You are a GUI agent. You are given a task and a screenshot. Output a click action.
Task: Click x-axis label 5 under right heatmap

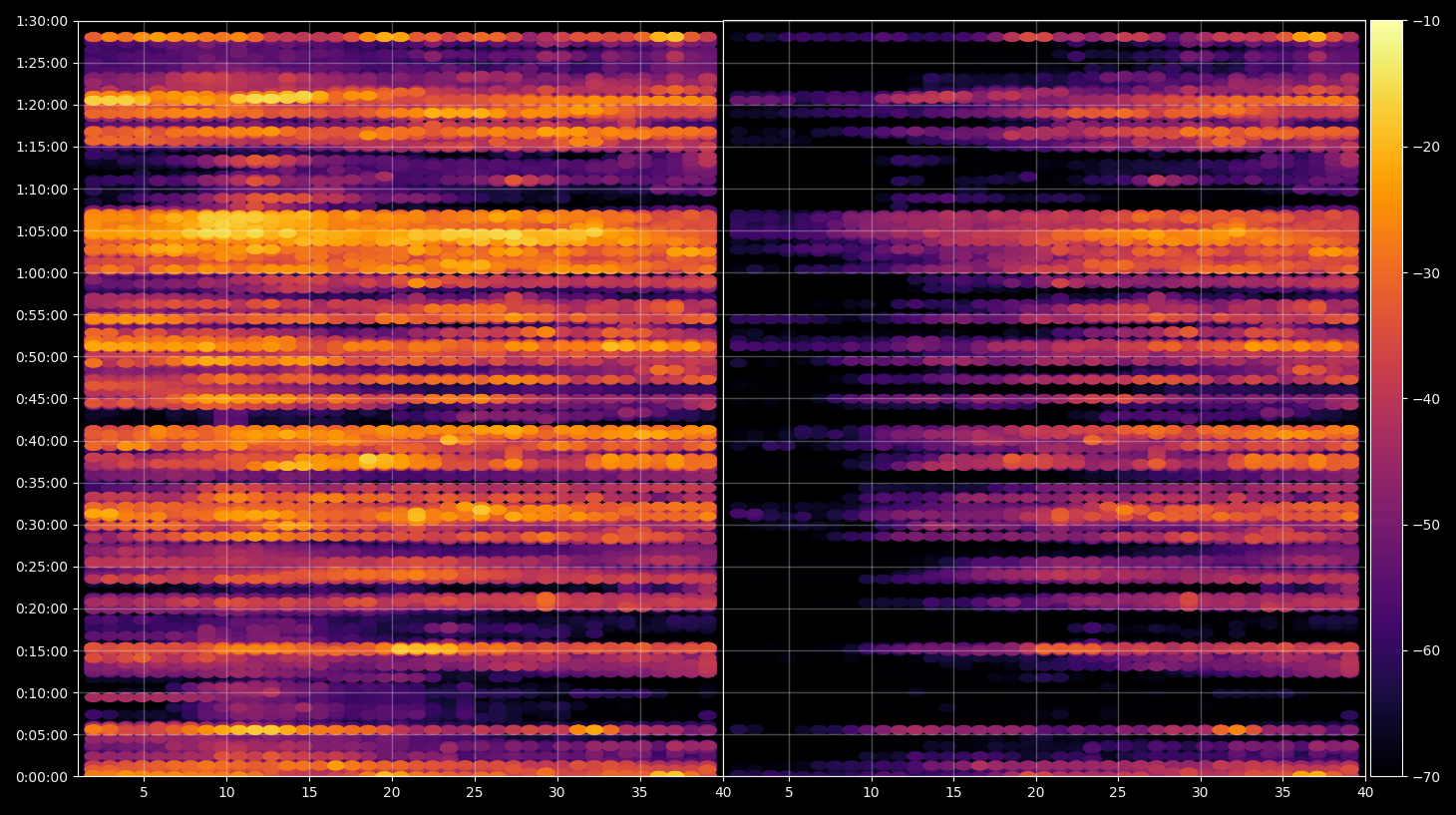tap(789, 793)
